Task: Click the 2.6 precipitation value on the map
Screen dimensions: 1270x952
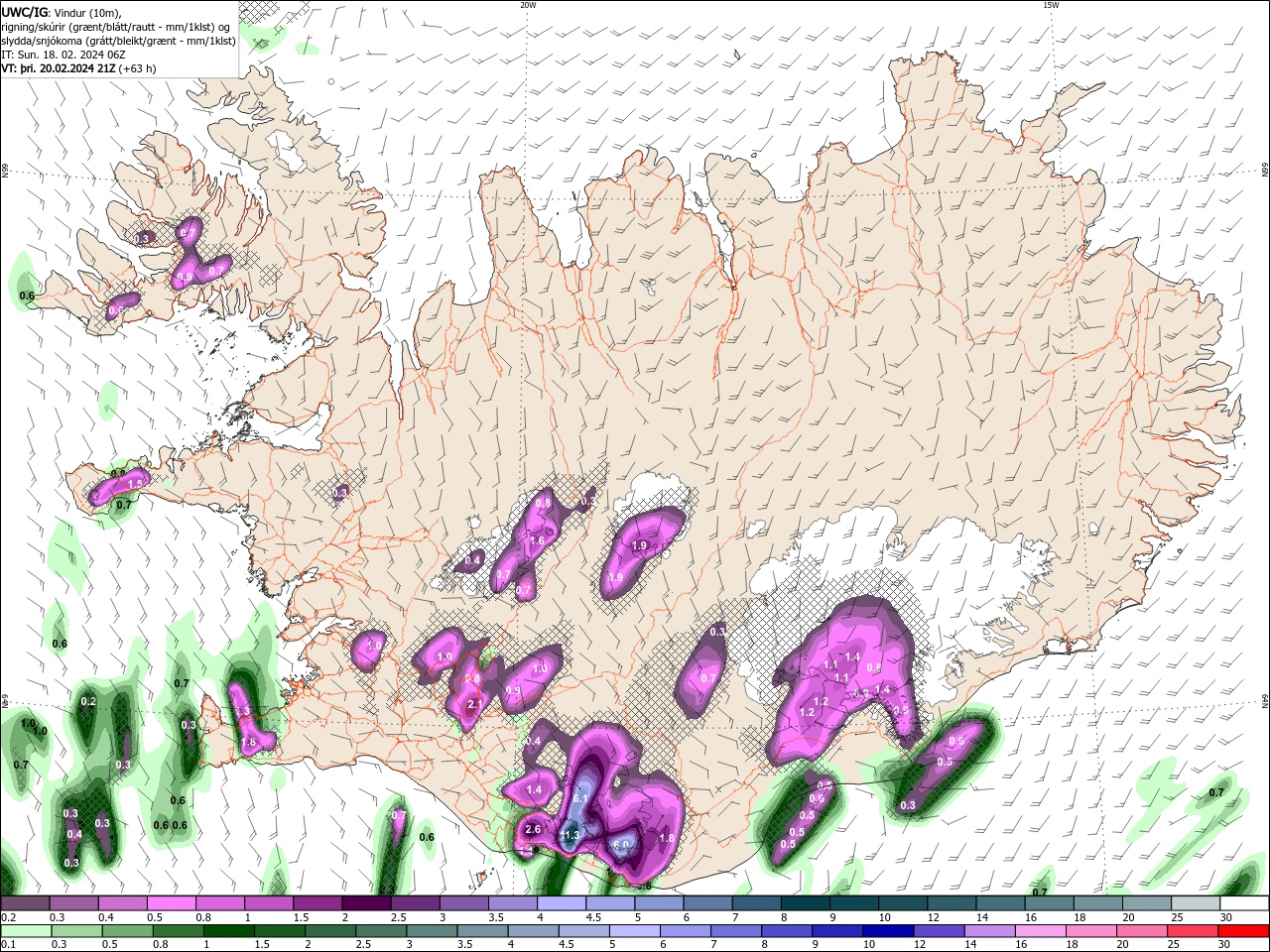Action: [533, 829]
